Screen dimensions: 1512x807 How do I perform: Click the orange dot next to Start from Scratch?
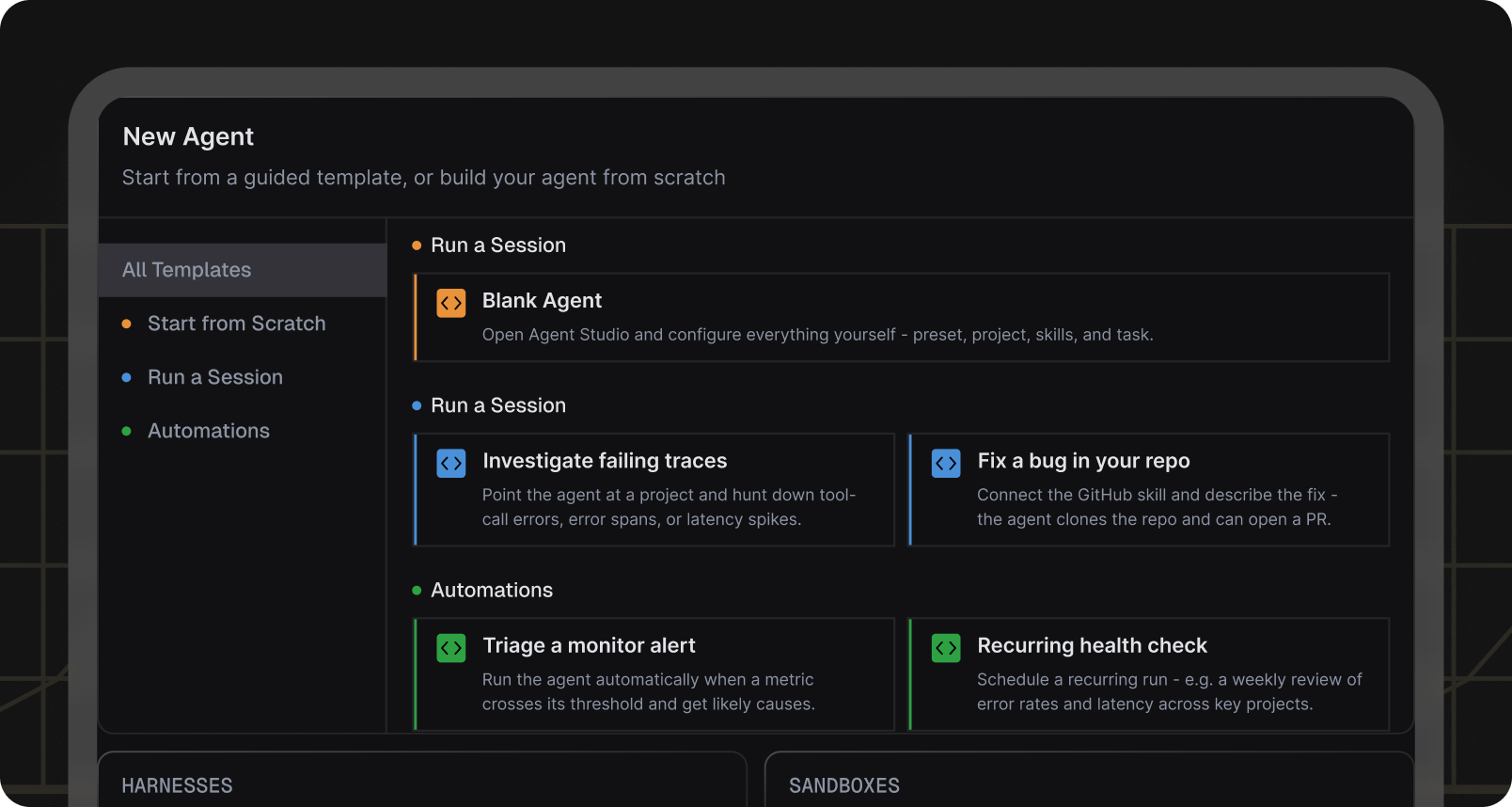point(127,324)
